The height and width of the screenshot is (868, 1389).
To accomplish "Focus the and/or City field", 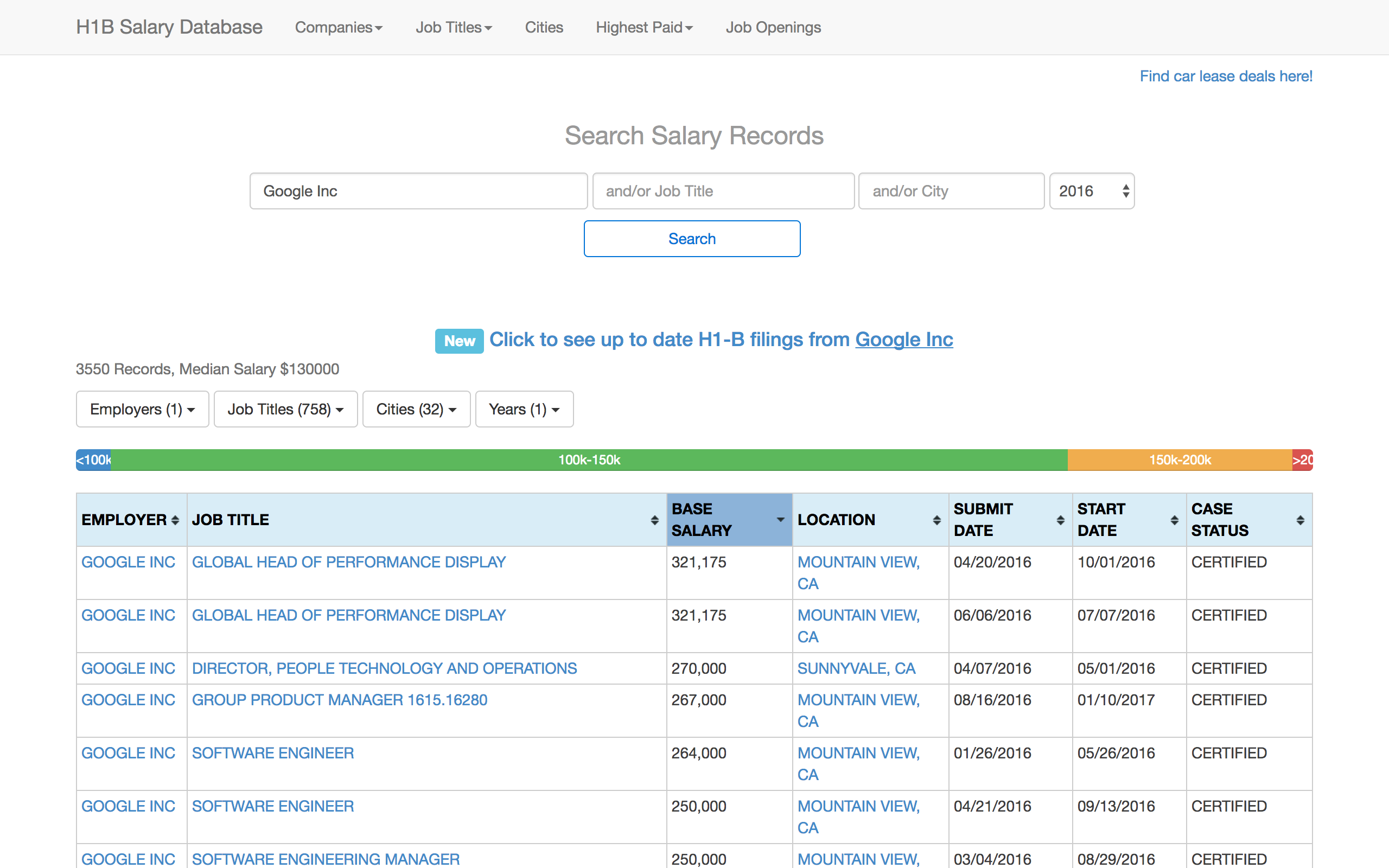I will pos(951,191).
